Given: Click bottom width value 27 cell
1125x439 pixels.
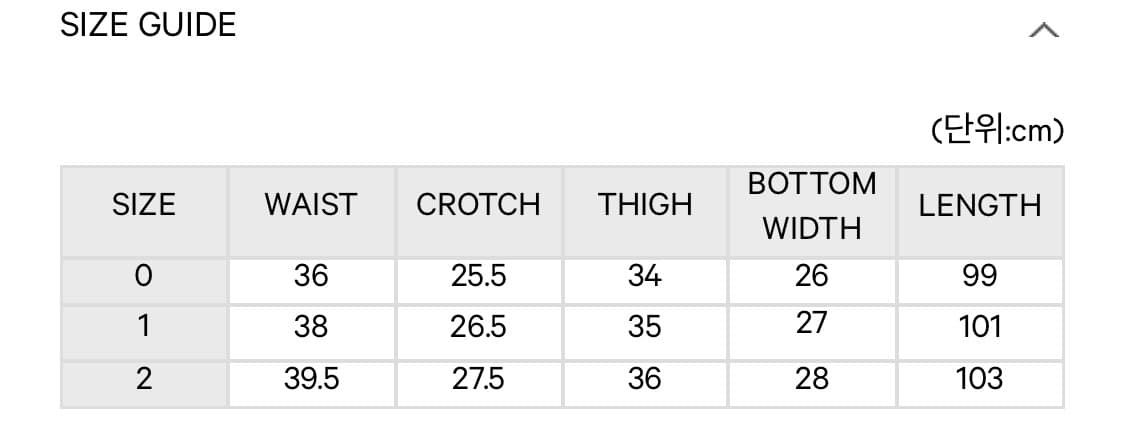Looking at the screenshot, I should coord(812,325).
